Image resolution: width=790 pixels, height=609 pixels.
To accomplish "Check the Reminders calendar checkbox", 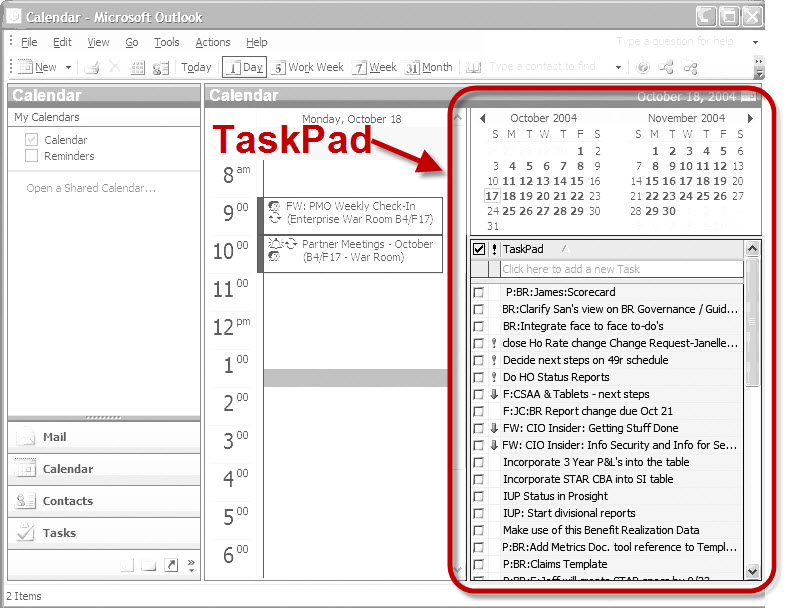I will (32, 156).
